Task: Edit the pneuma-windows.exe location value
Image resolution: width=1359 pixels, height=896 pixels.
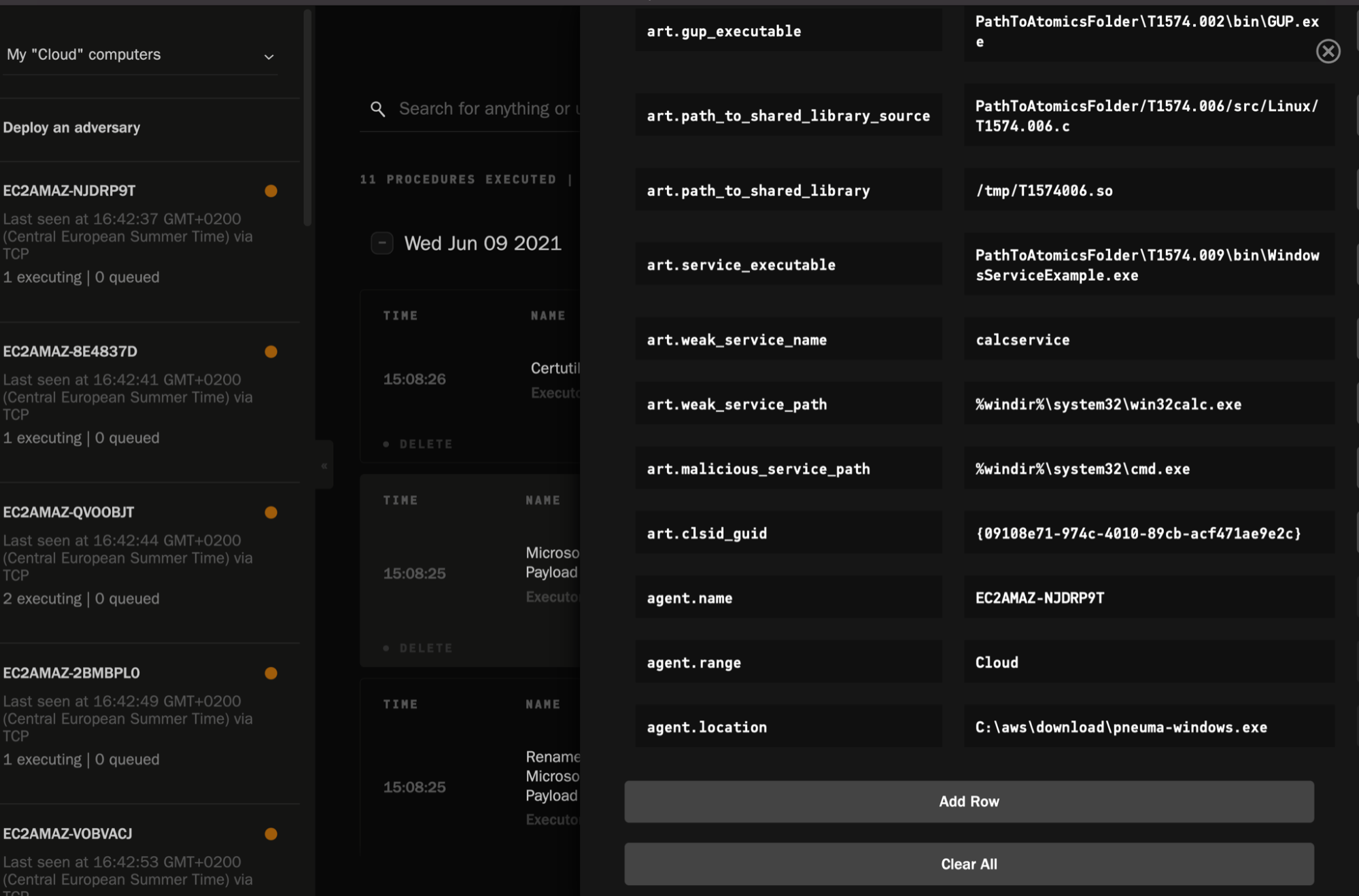Action: pyautogui.click(x=1149, y=727)
